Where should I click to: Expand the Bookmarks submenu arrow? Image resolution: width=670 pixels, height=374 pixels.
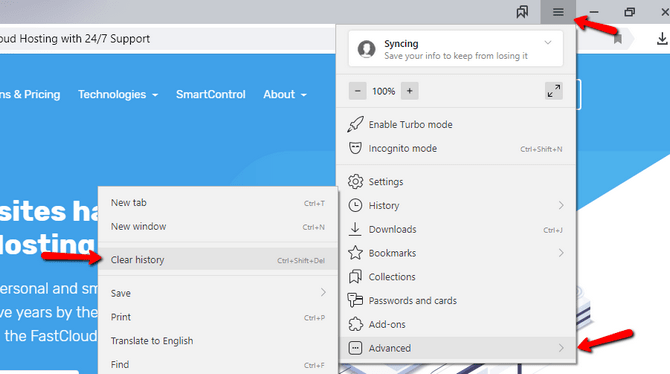tap(561, 253)
